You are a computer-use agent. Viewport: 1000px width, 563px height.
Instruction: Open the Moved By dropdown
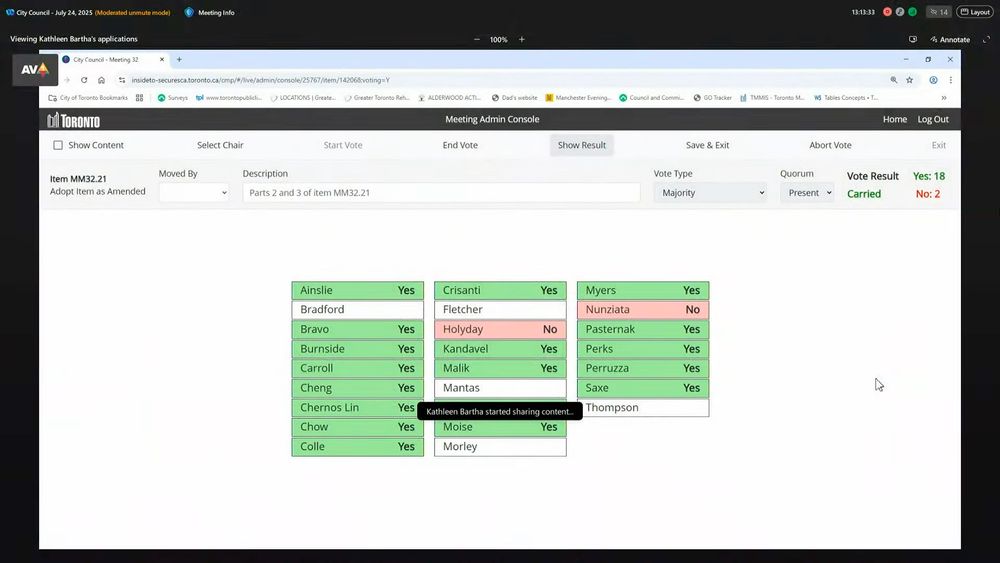tap(194, 193)
